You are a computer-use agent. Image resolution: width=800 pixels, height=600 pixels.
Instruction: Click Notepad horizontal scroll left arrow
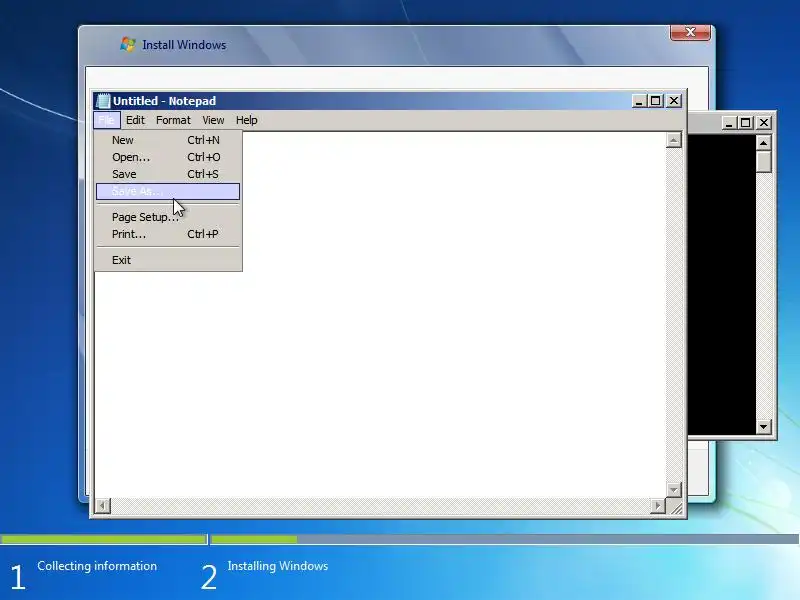(x=103, y=506)
